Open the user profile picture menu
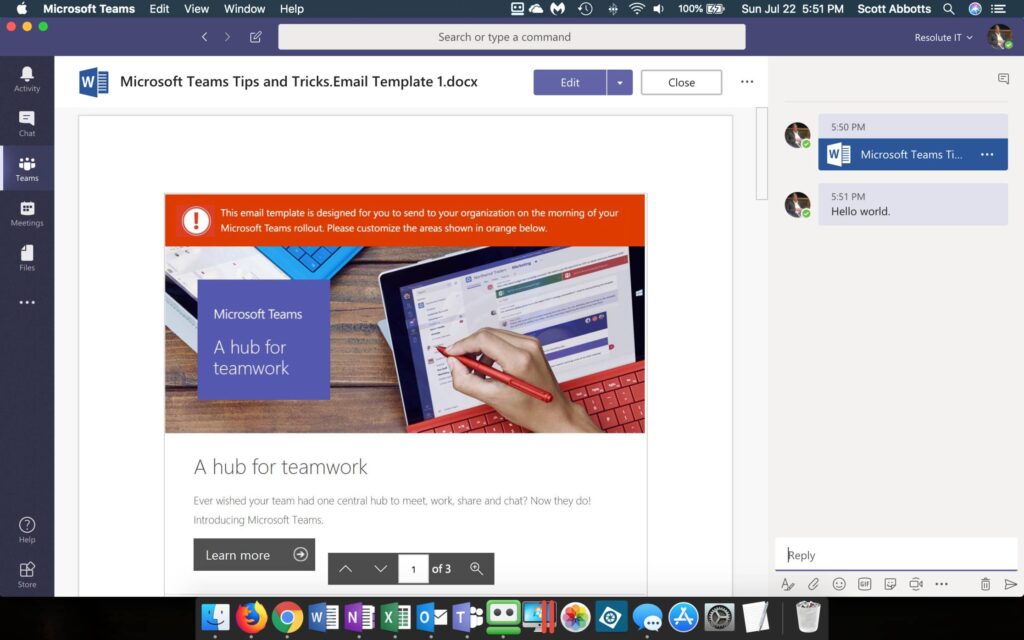Screen dimensions: 1024x640 (999, 37)
